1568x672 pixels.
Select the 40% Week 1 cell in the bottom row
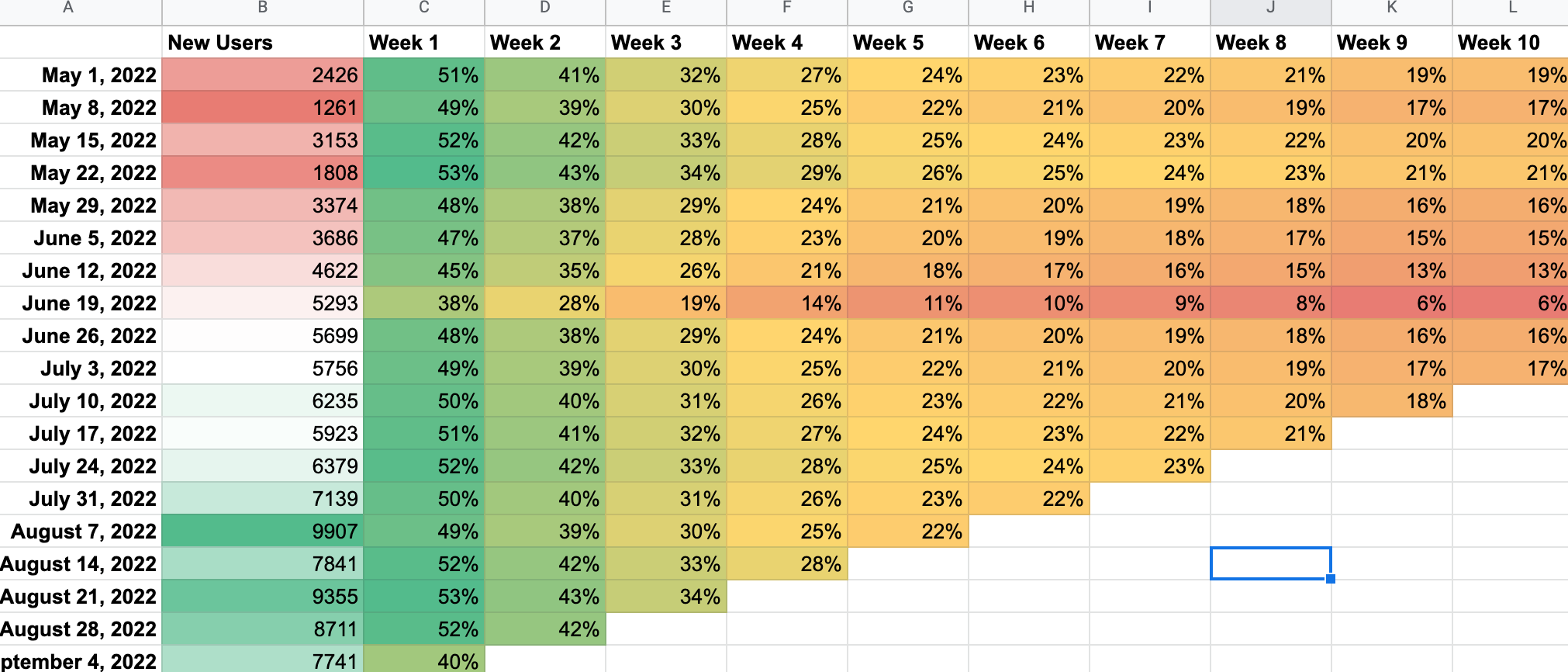click(423, 662)
